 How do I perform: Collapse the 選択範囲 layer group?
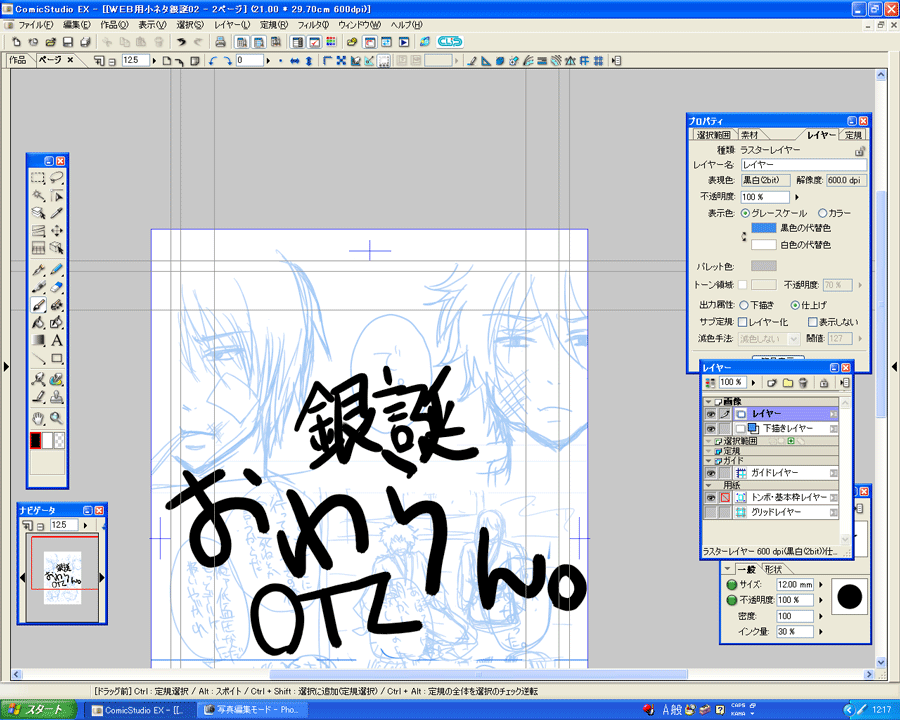(708, 441)
